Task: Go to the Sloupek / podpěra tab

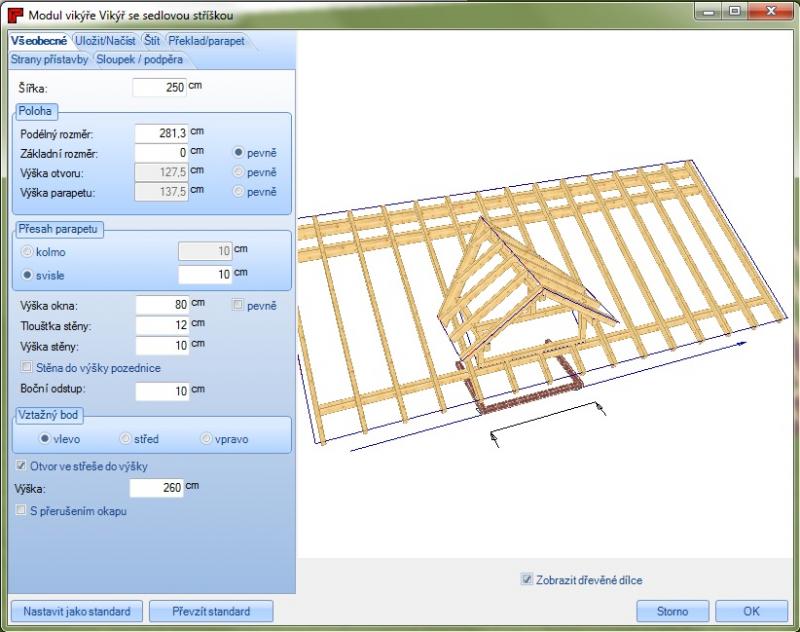Action: click(139, 59)
